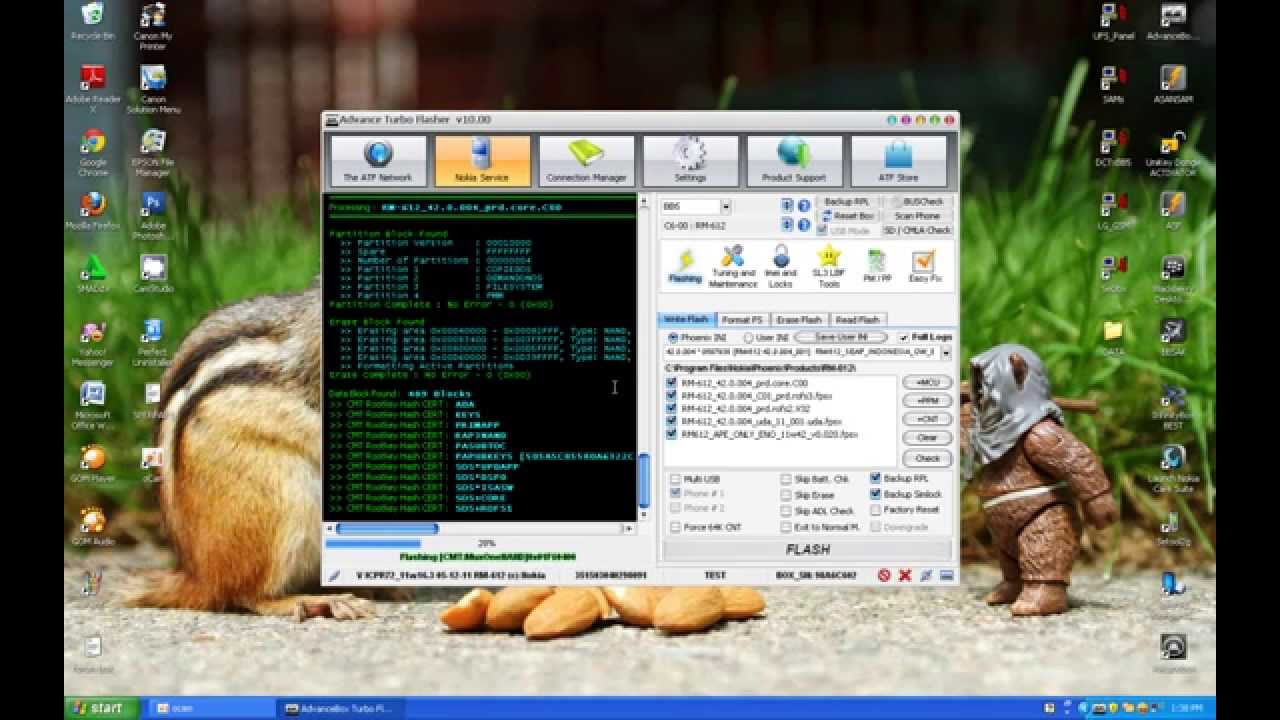The image size is (1280, 720).
Task: Switch to Erase Flash tab
Action: pyautogui.click(x=800, y=320)
